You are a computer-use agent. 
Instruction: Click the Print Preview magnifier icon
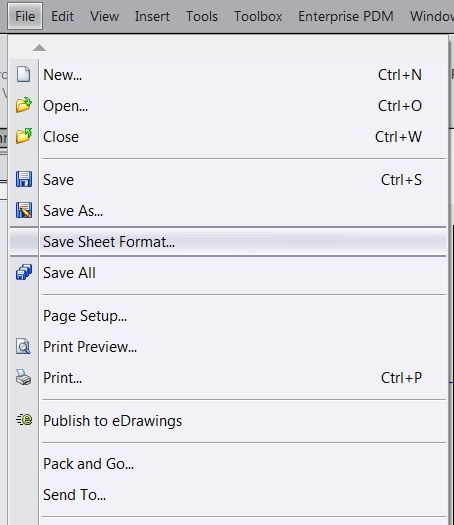click(23, 346)
